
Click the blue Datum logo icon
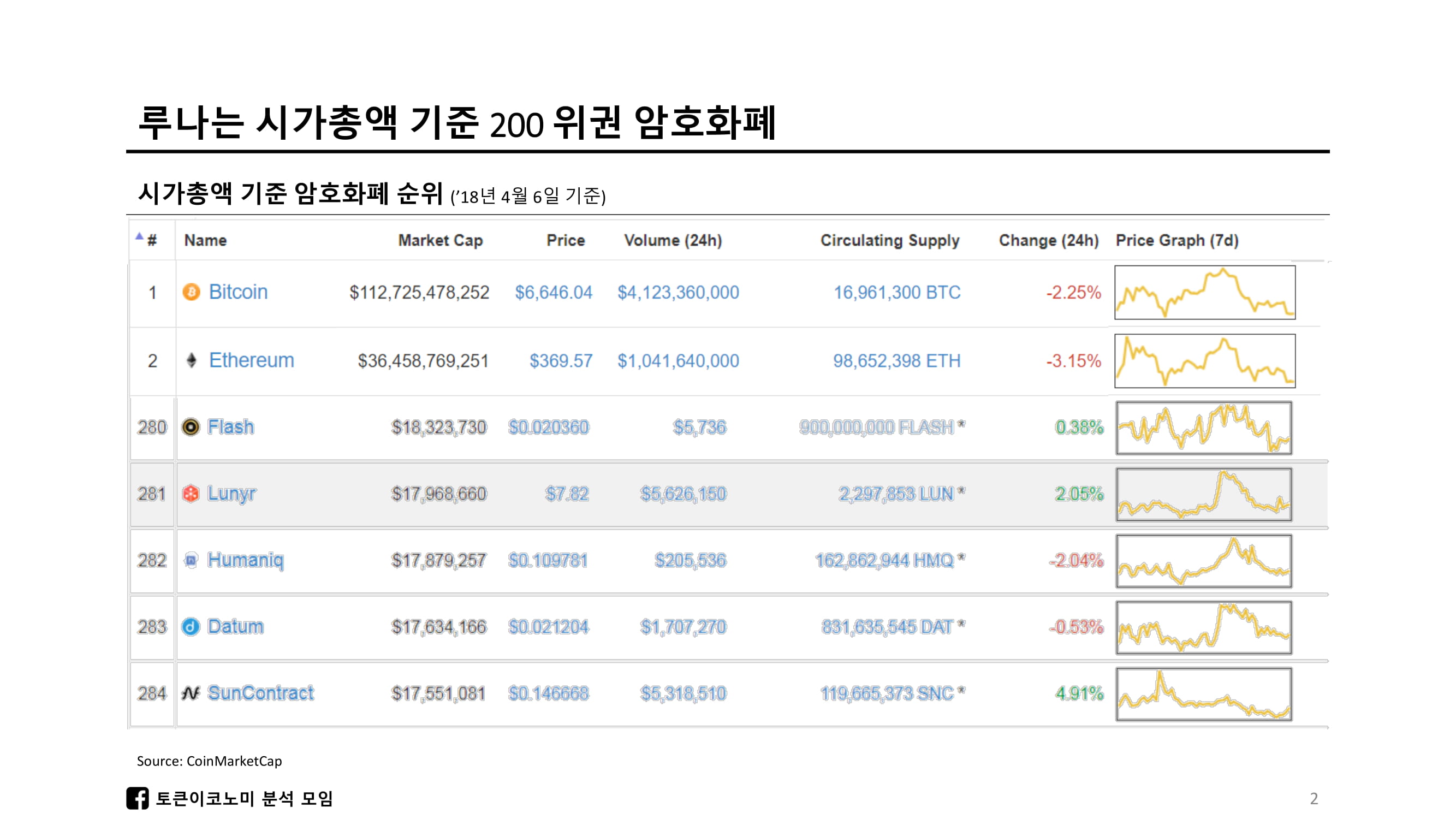(191, 627)
